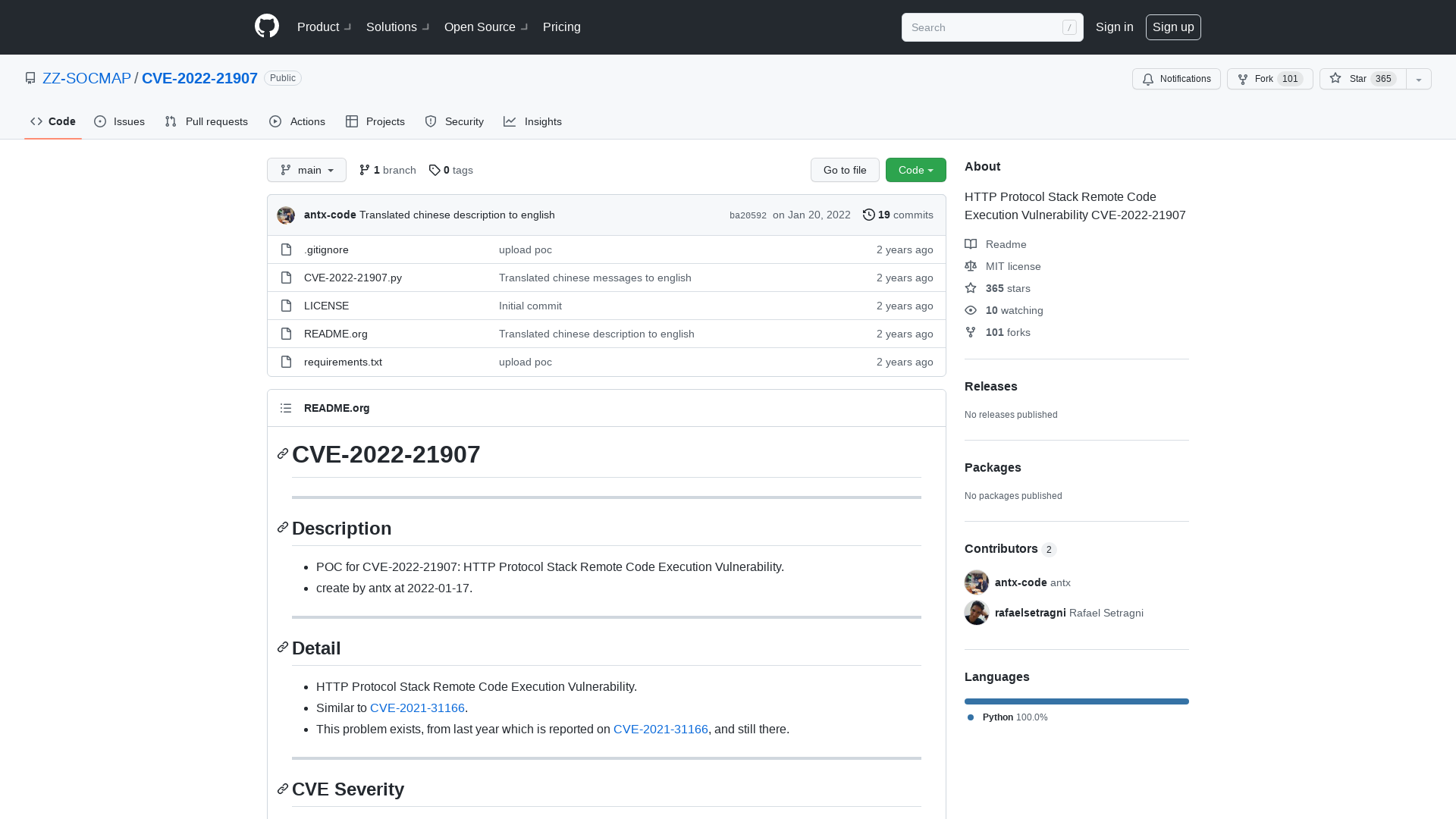Click the Python language bar

click(x=1077, y=701)
